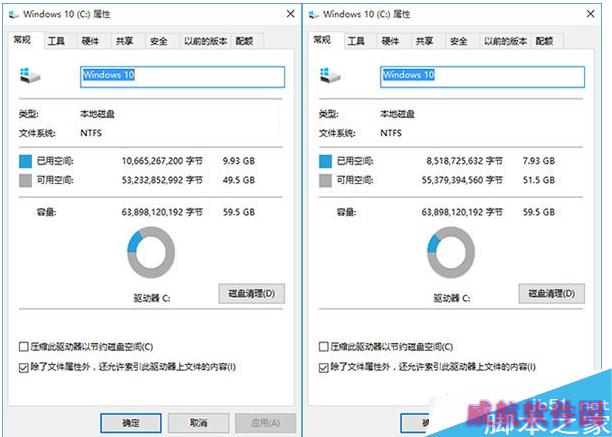Confirm with 确定 button in left dialog
The image size is (612, 437).
[x=131, y=423]
